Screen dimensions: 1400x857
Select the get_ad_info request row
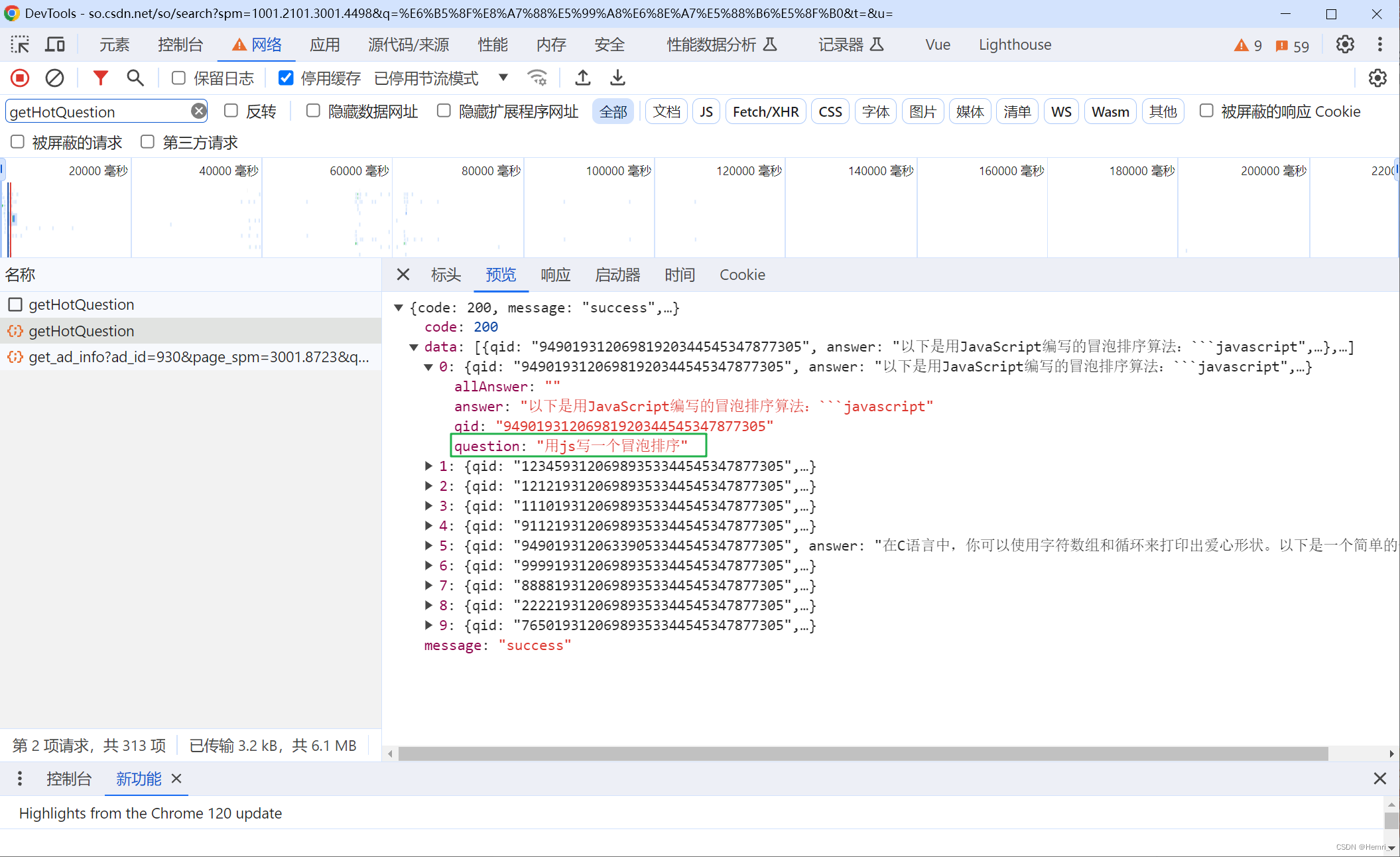pyautogui.click(x=190, y=358)
